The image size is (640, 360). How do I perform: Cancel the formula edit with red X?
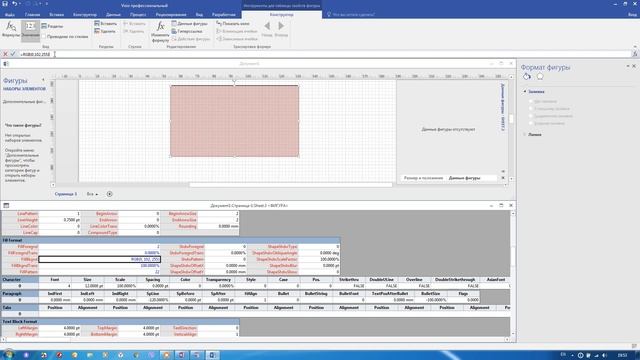coord(5,54)
